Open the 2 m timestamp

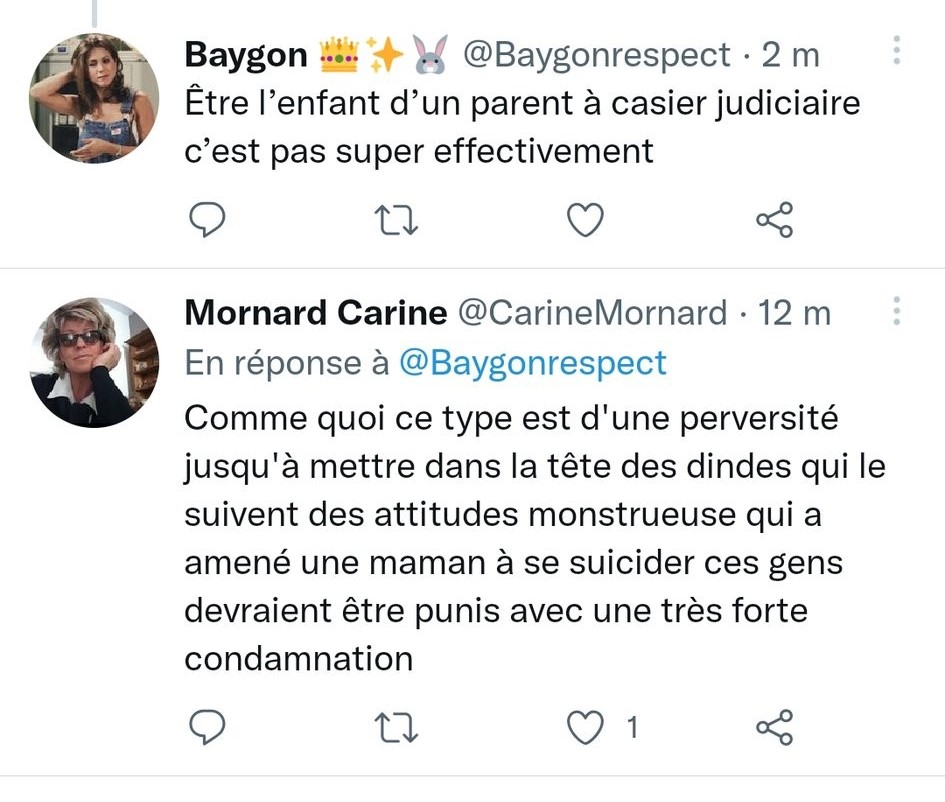pyautogui.click(x=791, y=56)
